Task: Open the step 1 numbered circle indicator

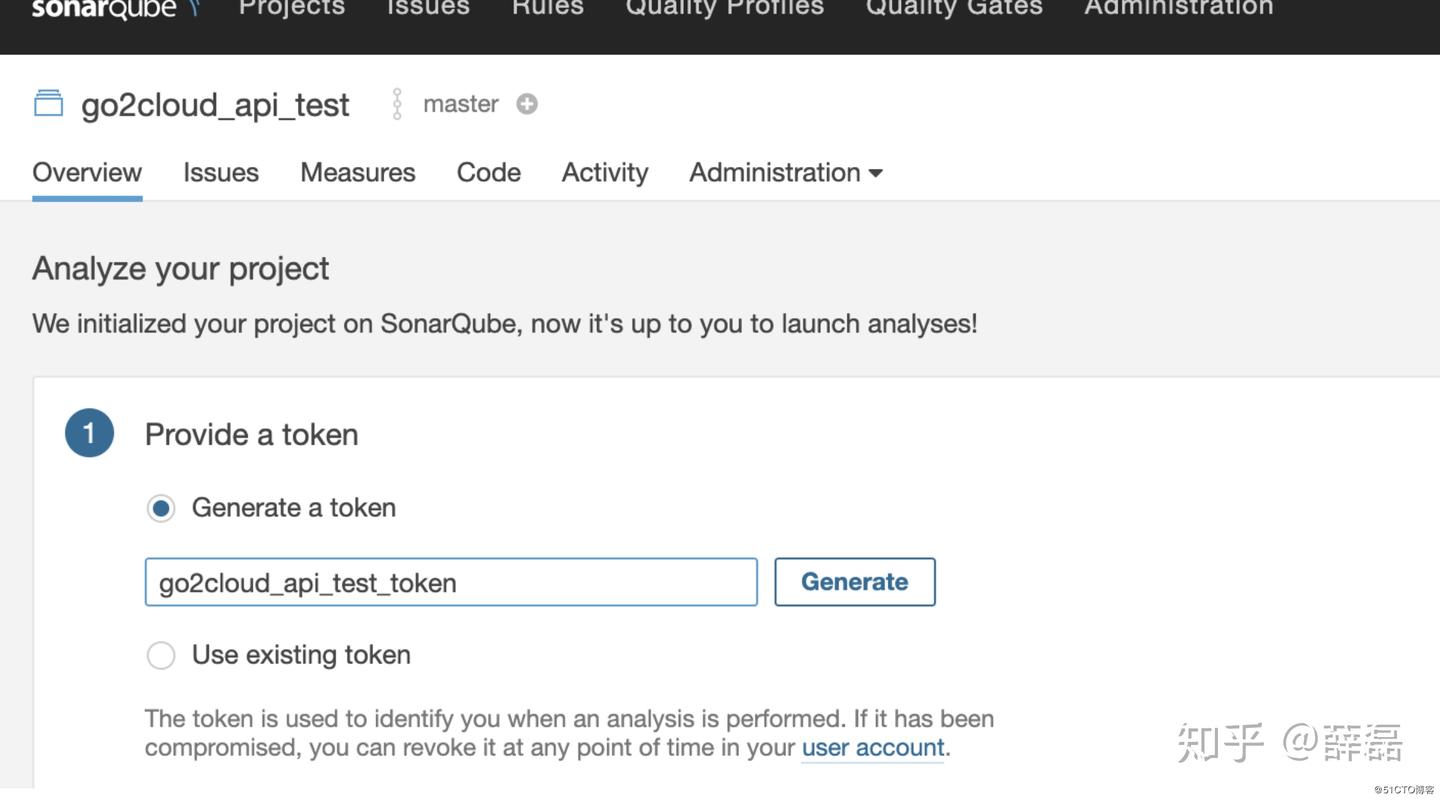Action: [89, 433]
